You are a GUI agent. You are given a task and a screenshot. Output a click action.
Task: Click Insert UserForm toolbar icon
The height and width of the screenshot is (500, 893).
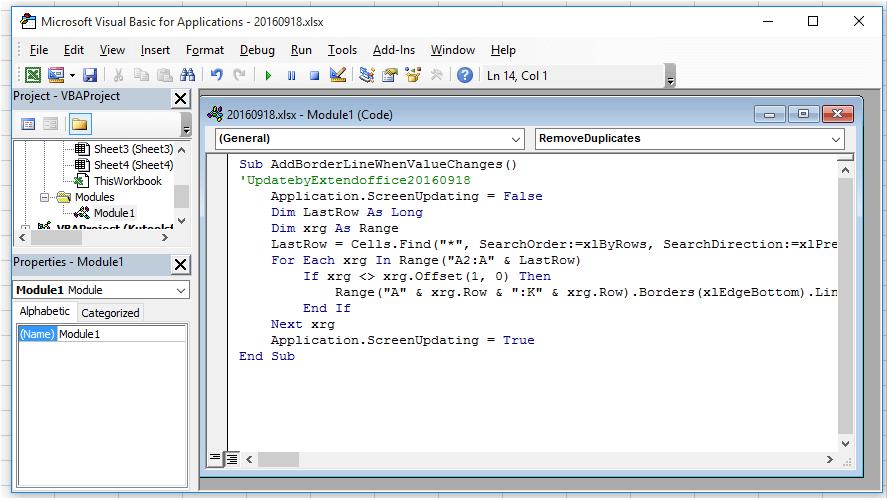(56, 75)
